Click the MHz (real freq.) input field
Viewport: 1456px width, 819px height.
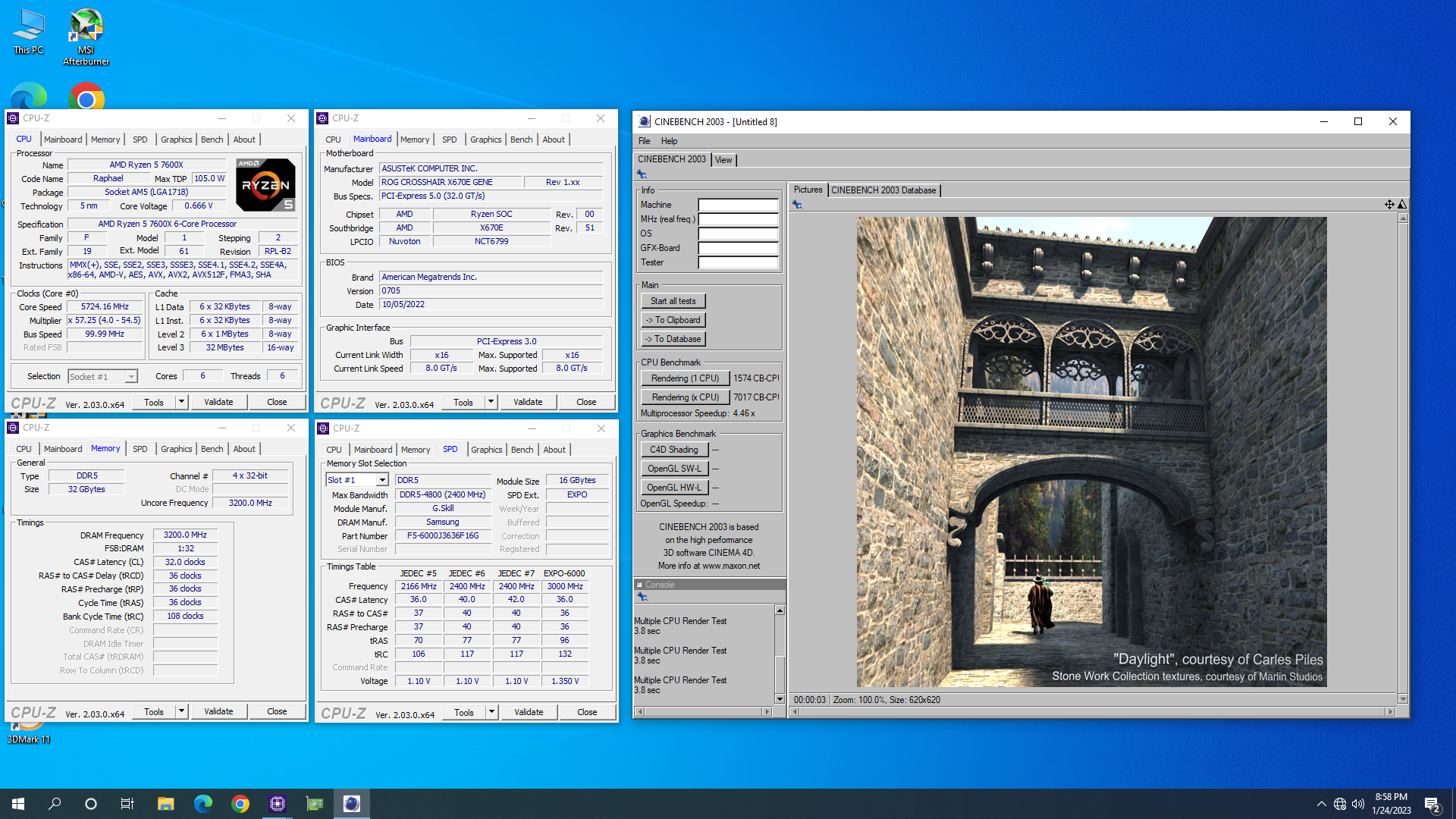click(x=738, y=219)
